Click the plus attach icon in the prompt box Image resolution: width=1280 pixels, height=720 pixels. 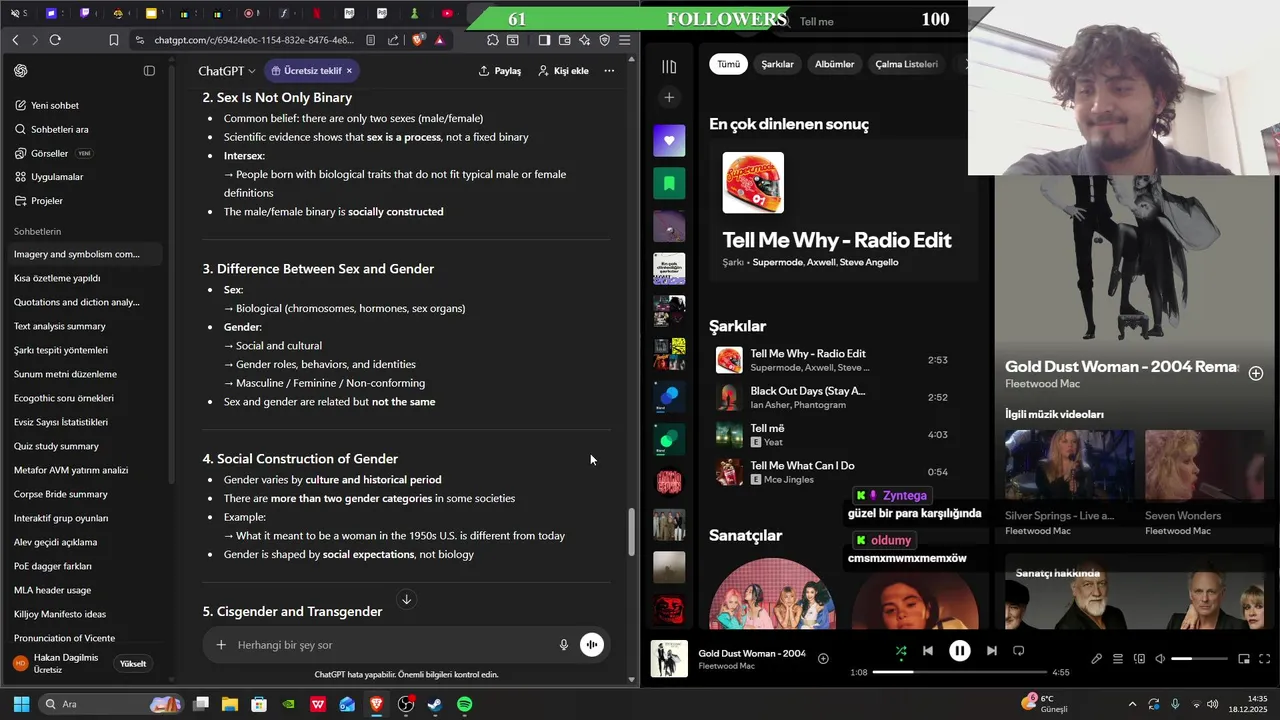pos(221,645)
